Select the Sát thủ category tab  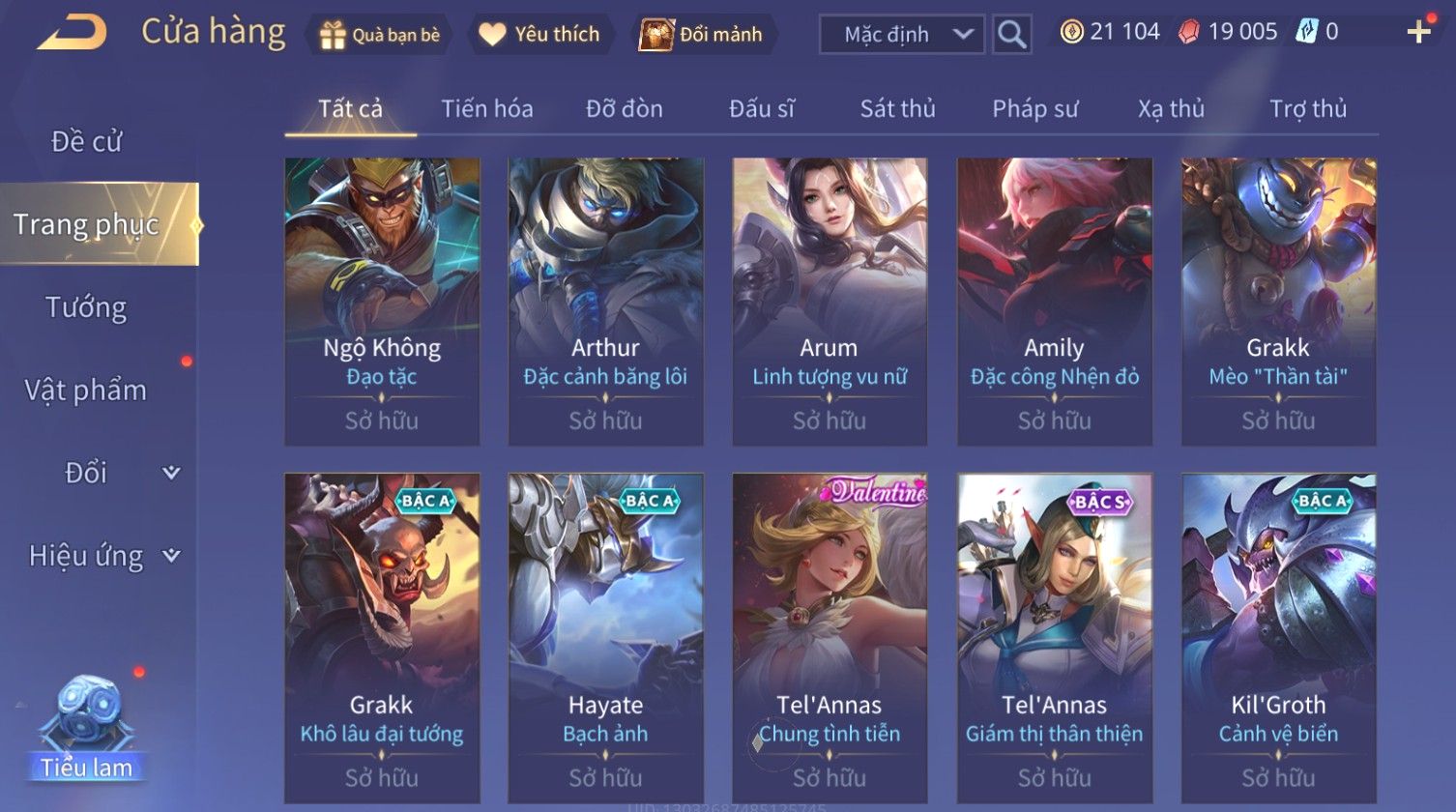pos(898,108)
